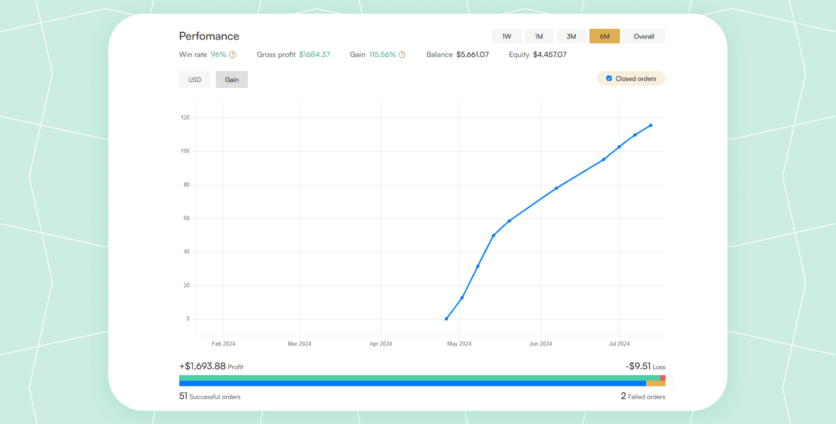Select the 1W time range
This screenshot has height=424, width=836.
[507, 36]
